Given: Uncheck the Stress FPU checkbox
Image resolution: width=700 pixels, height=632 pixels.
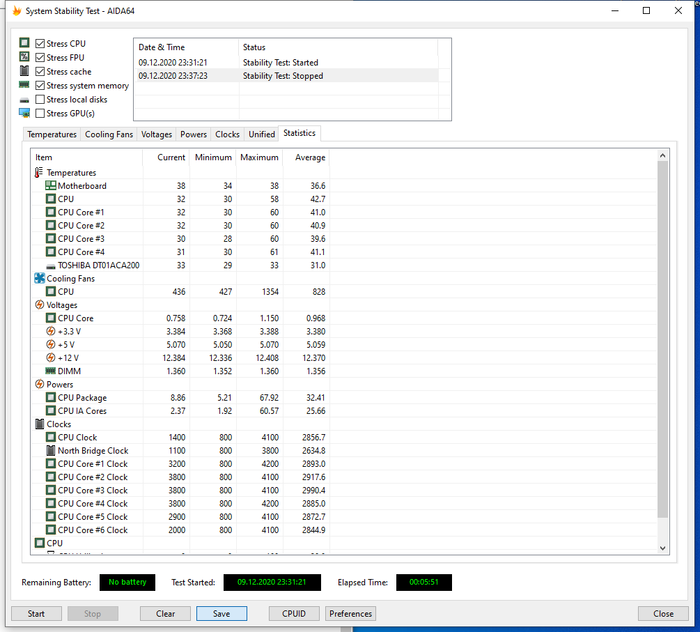Looking at the screenshot, I should (x=40, y=58).
